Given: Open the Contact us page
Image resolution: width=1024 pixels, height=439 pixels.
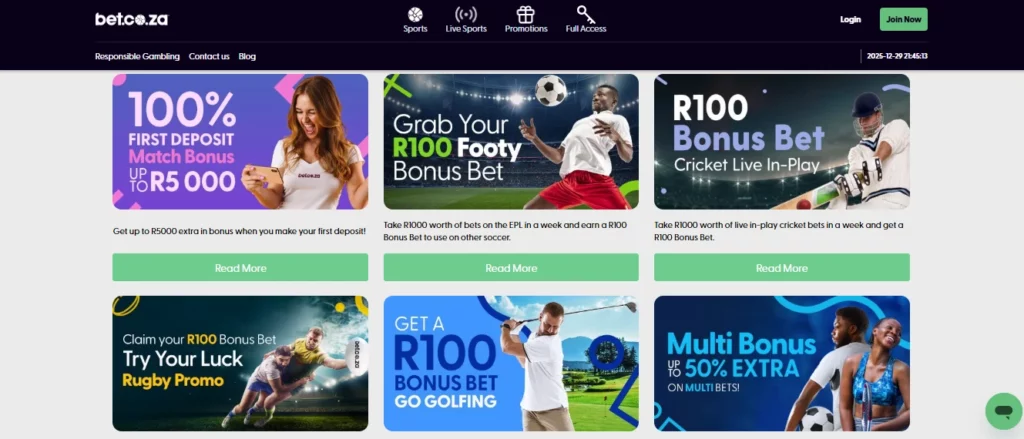Looking at the screenshot, I should point(209,56).
